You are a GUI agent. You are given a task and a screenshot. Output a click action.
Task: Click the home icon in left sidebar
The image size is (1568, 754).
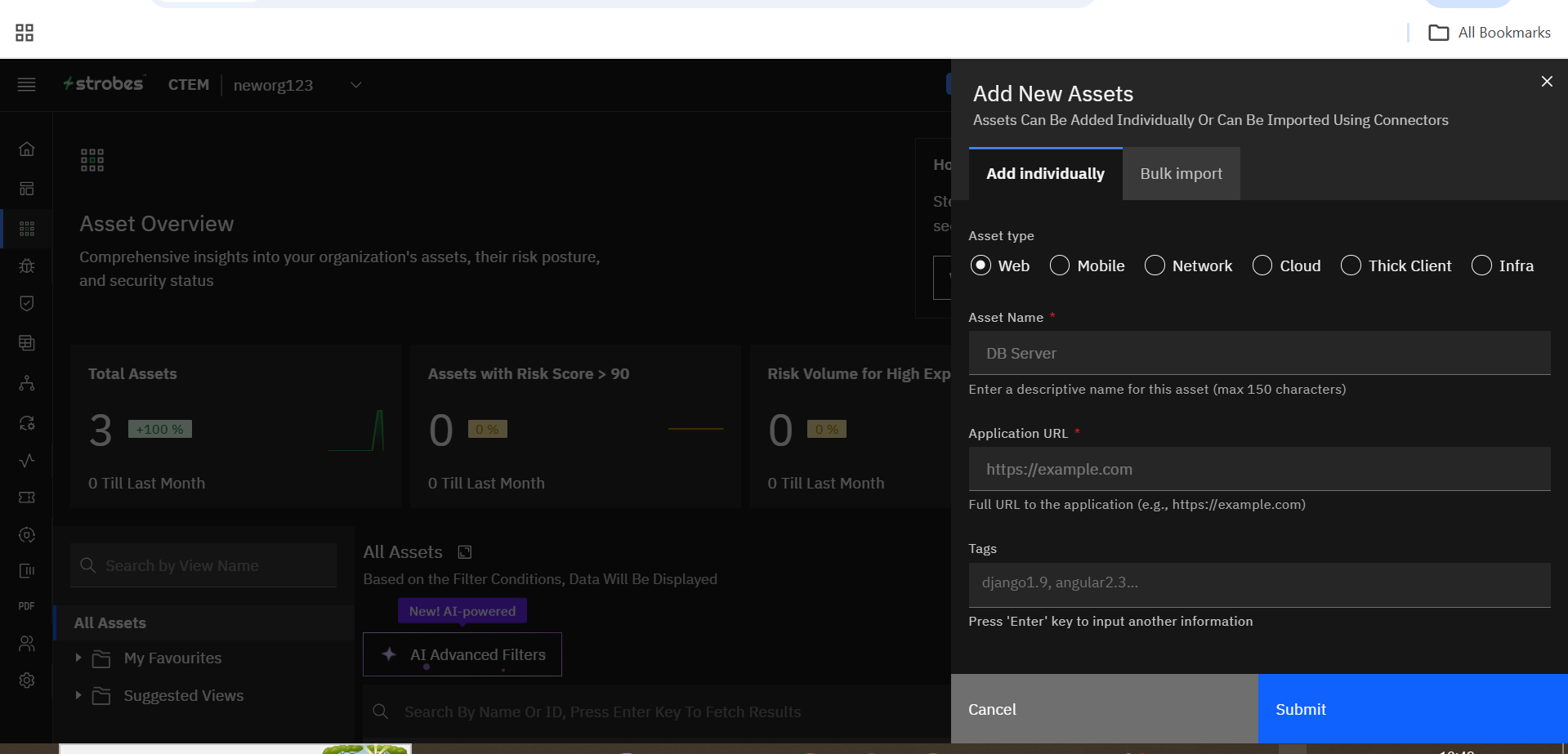click(27, 149)
